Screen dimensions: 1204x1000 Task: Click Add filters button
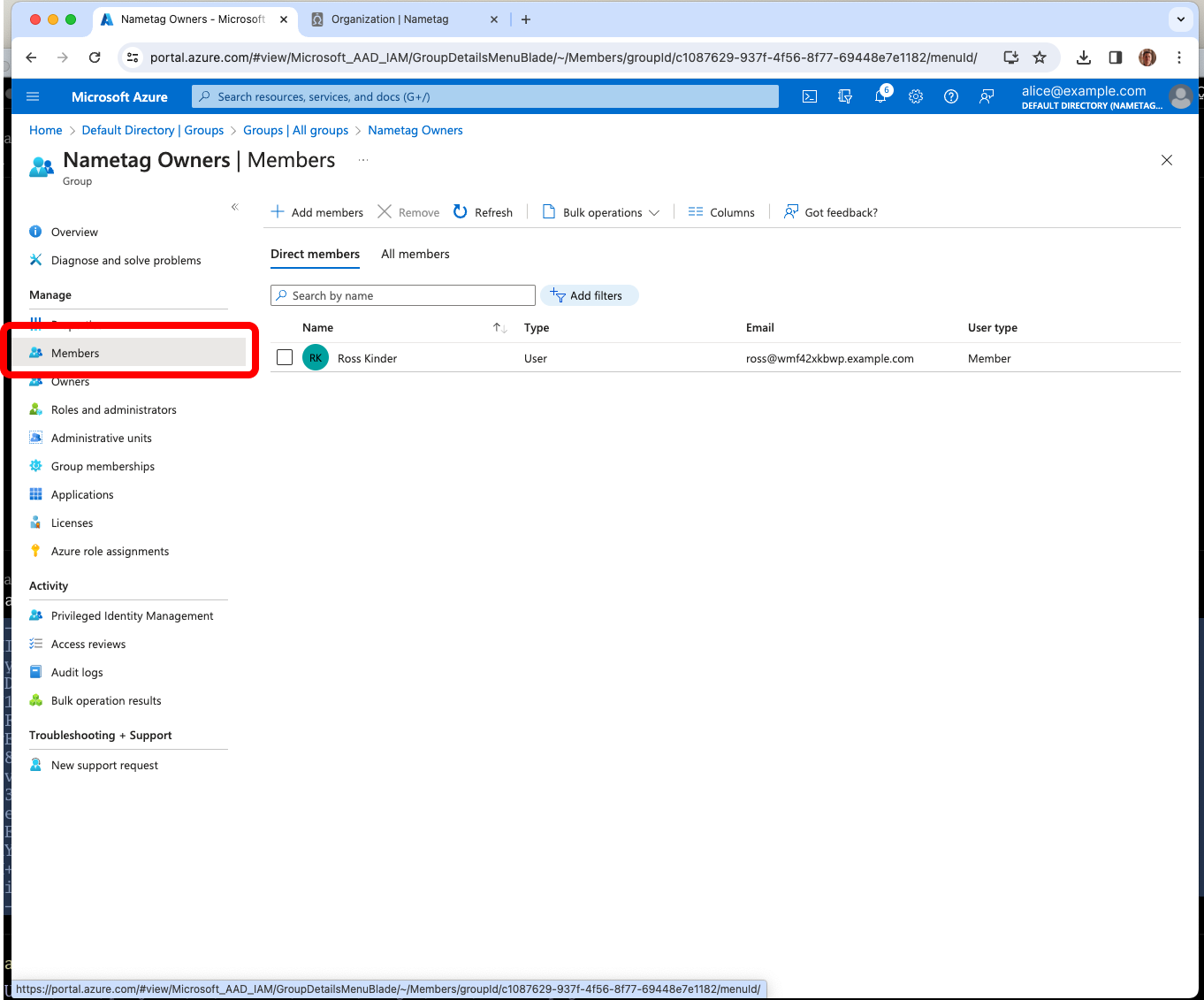589,295
